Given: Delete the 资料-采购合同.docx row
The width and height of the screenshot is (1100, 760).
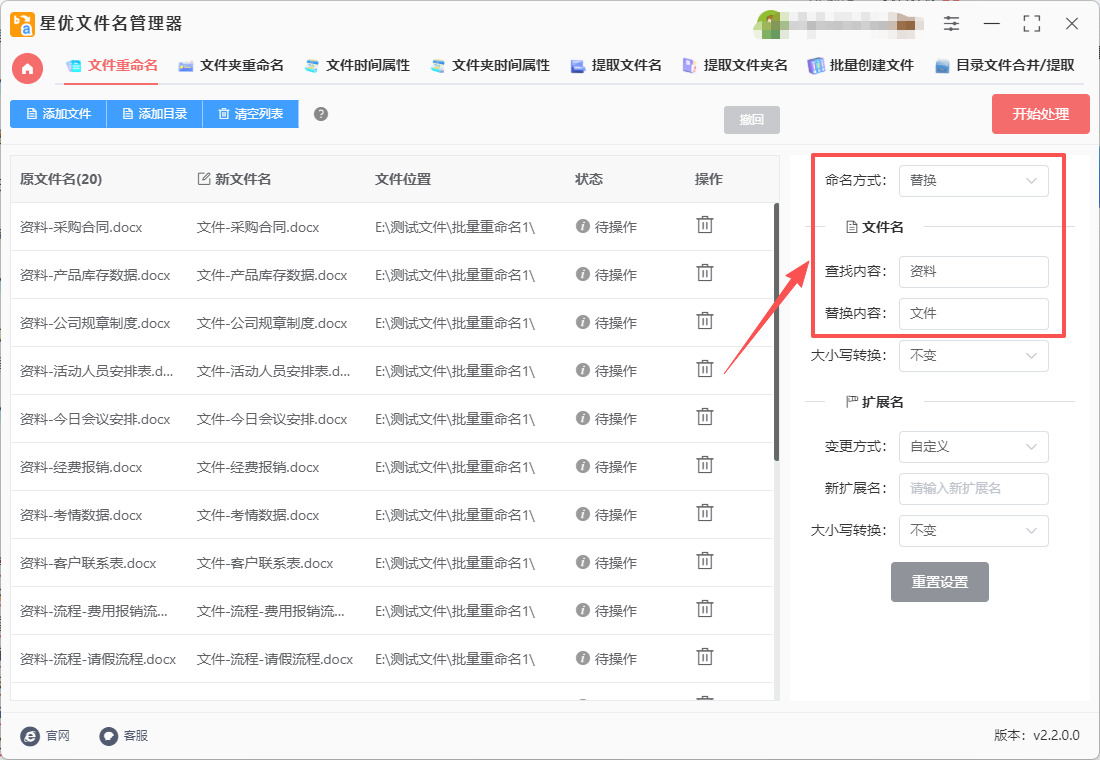Looking at the screenshot, I should (705, 225).
